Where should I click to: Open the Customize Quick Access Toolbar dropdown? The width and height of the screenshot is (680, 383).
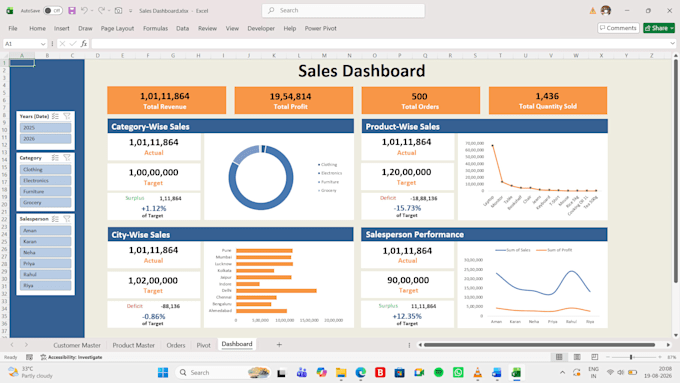[131, 11]
